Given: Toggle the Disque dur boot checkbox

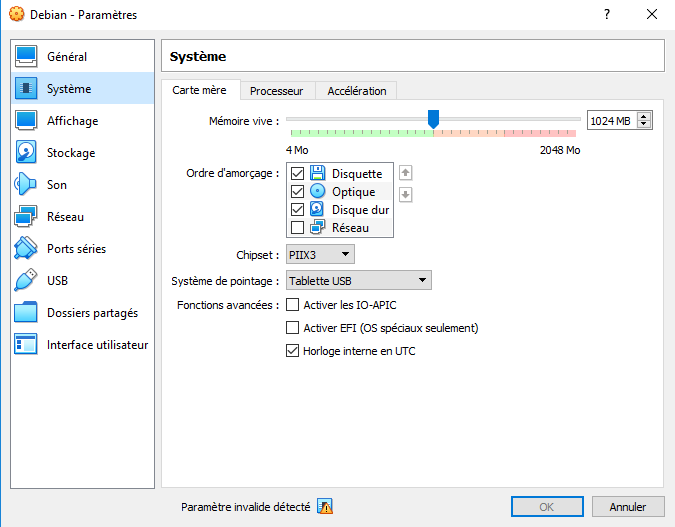Looking at the screenshot, I should pos(297,210).
